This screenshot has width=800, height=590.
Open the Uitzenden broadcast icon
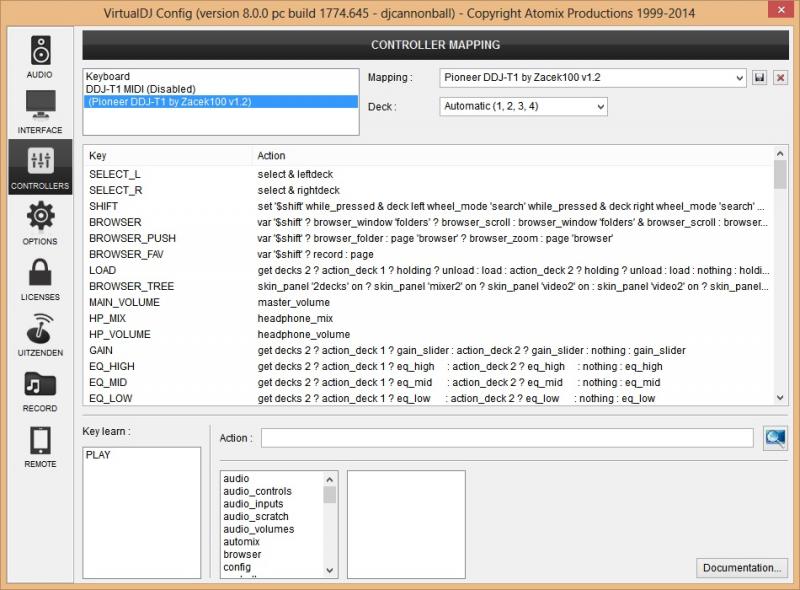40,328
